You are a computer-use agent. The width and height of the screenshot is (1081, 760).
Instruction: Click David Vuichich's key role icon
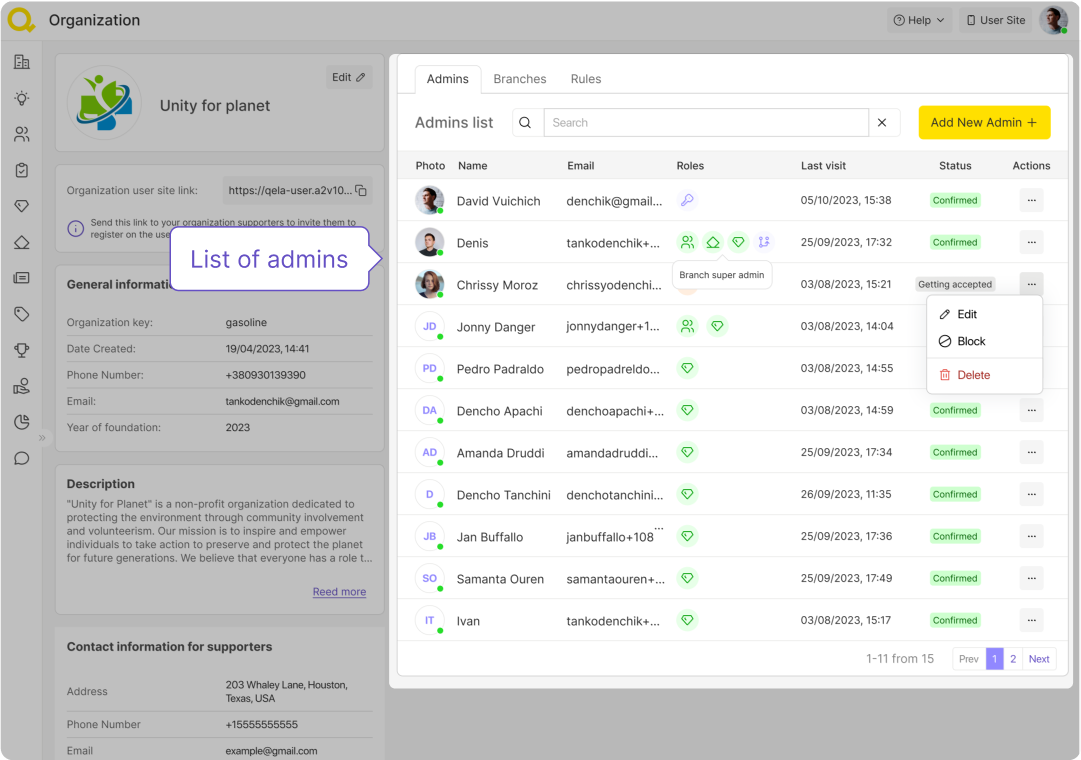pos(687,200)
